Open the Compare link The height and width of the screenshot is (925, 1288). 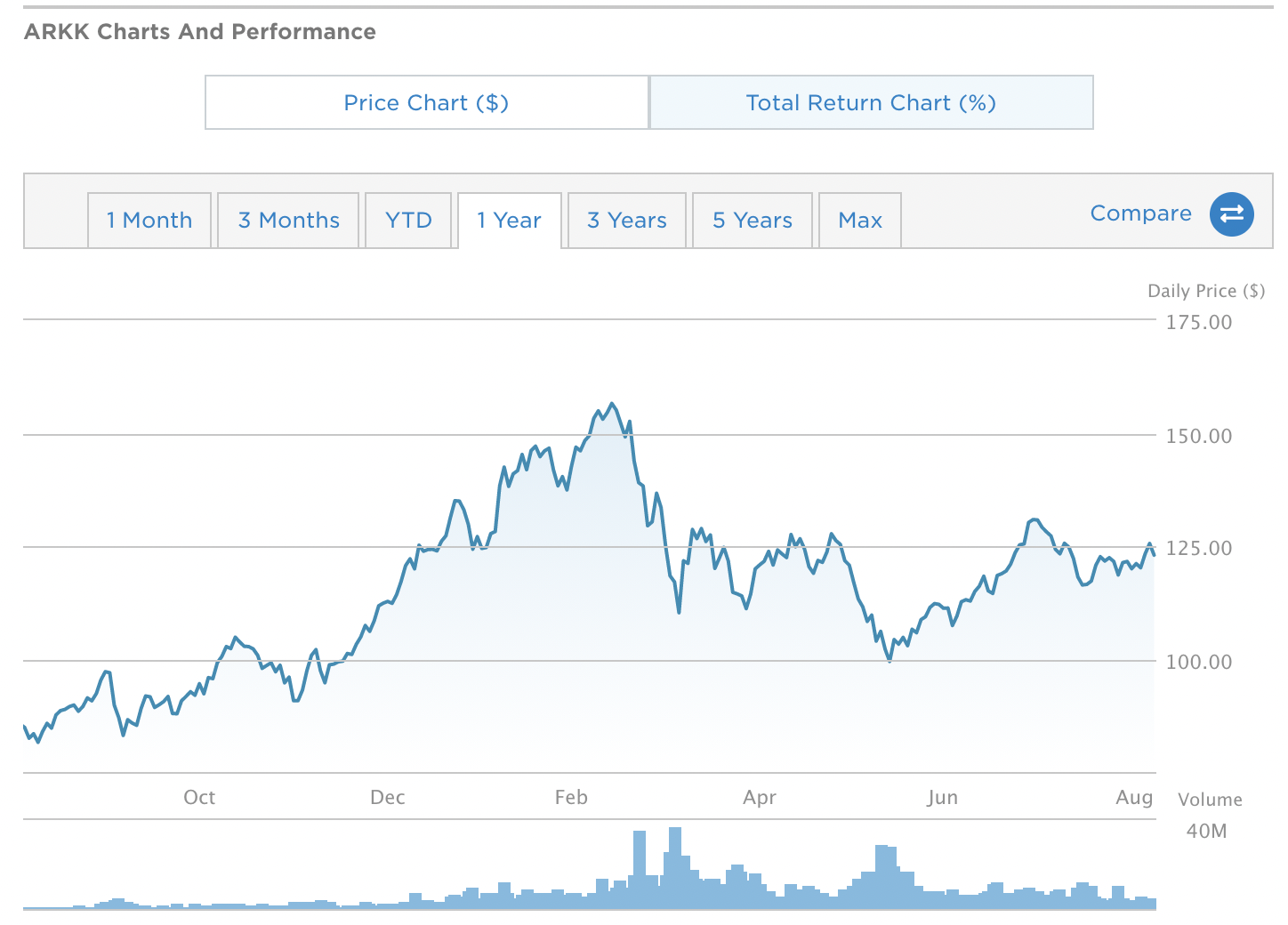[x=1141, y=213]
